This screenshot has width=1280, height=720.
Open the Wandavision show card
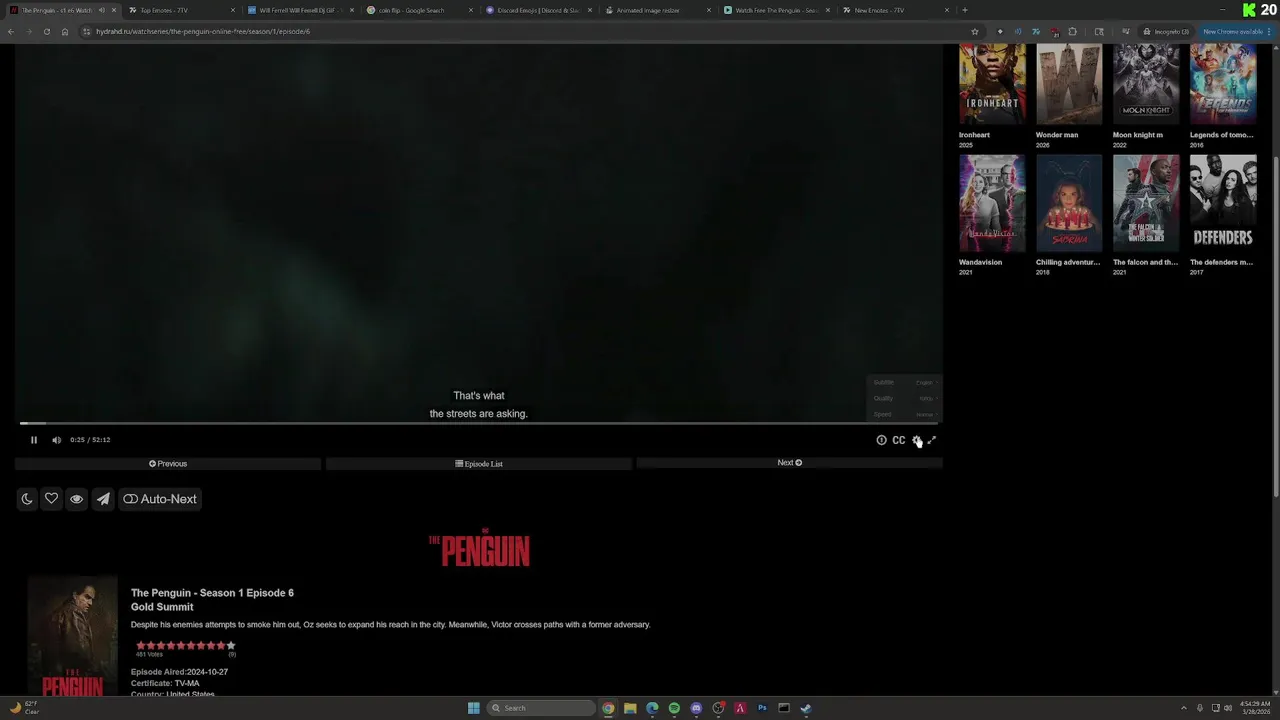coord(992,215)
